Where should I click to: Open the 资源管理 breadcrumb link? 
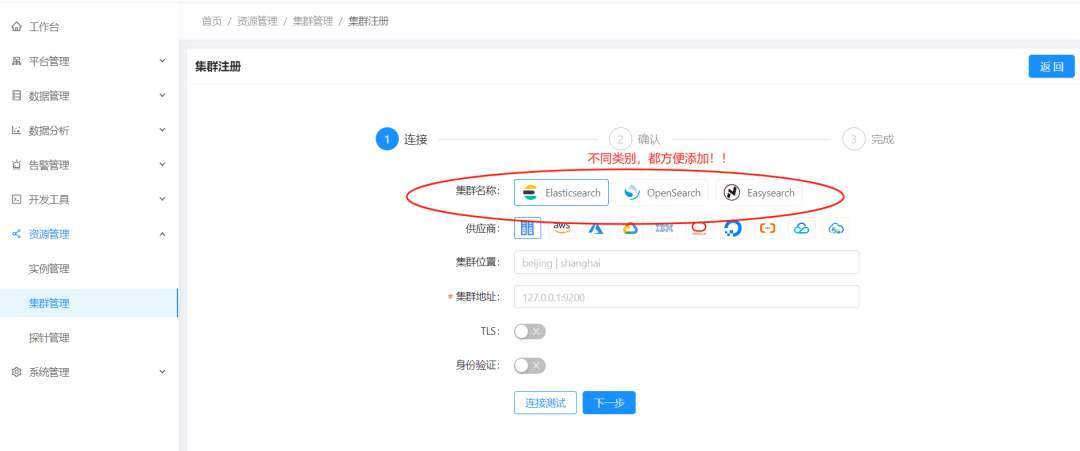tap(257, 21)
